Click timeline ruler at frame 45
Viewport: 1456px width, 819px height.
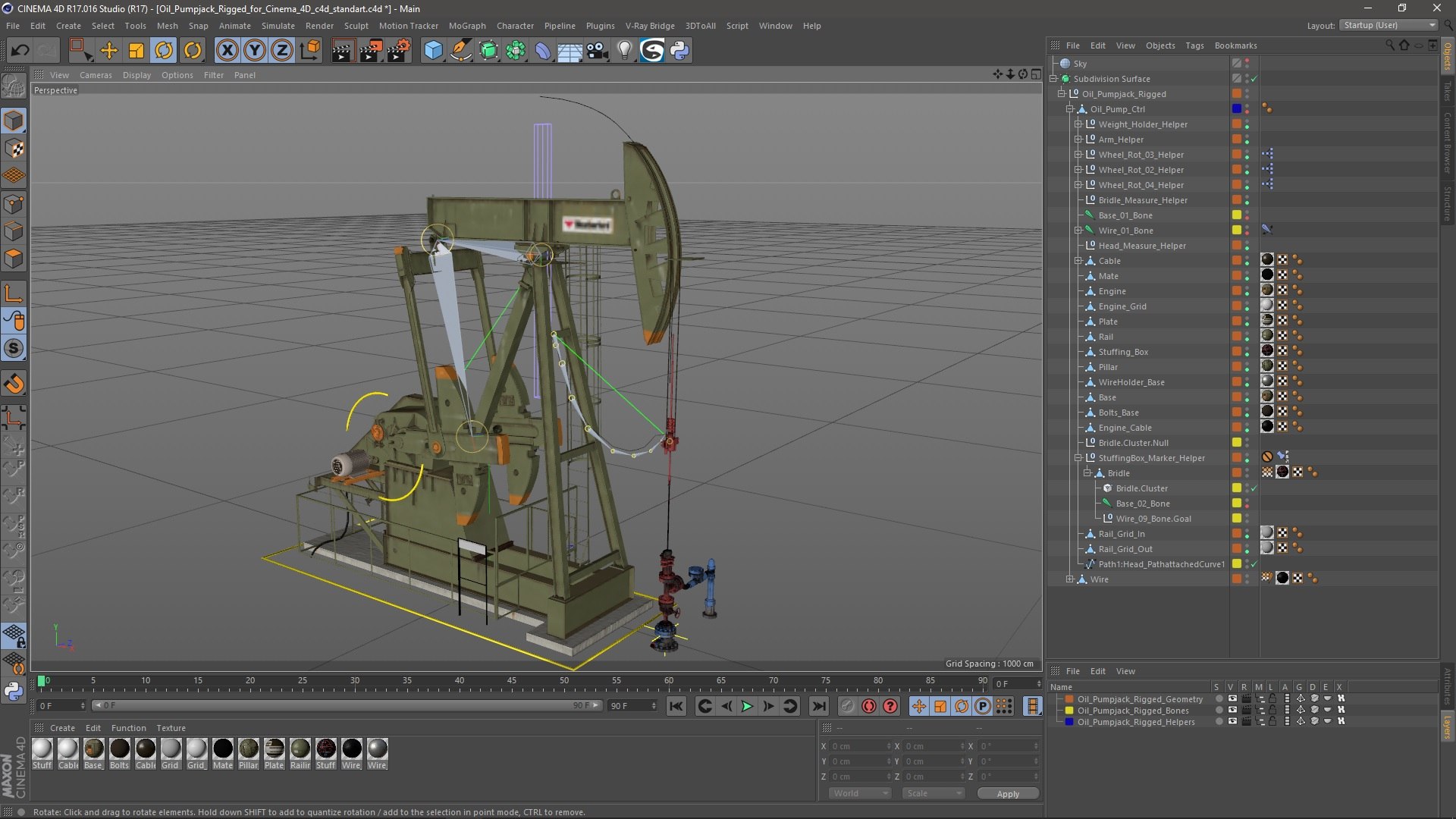(x=512, y=682)
